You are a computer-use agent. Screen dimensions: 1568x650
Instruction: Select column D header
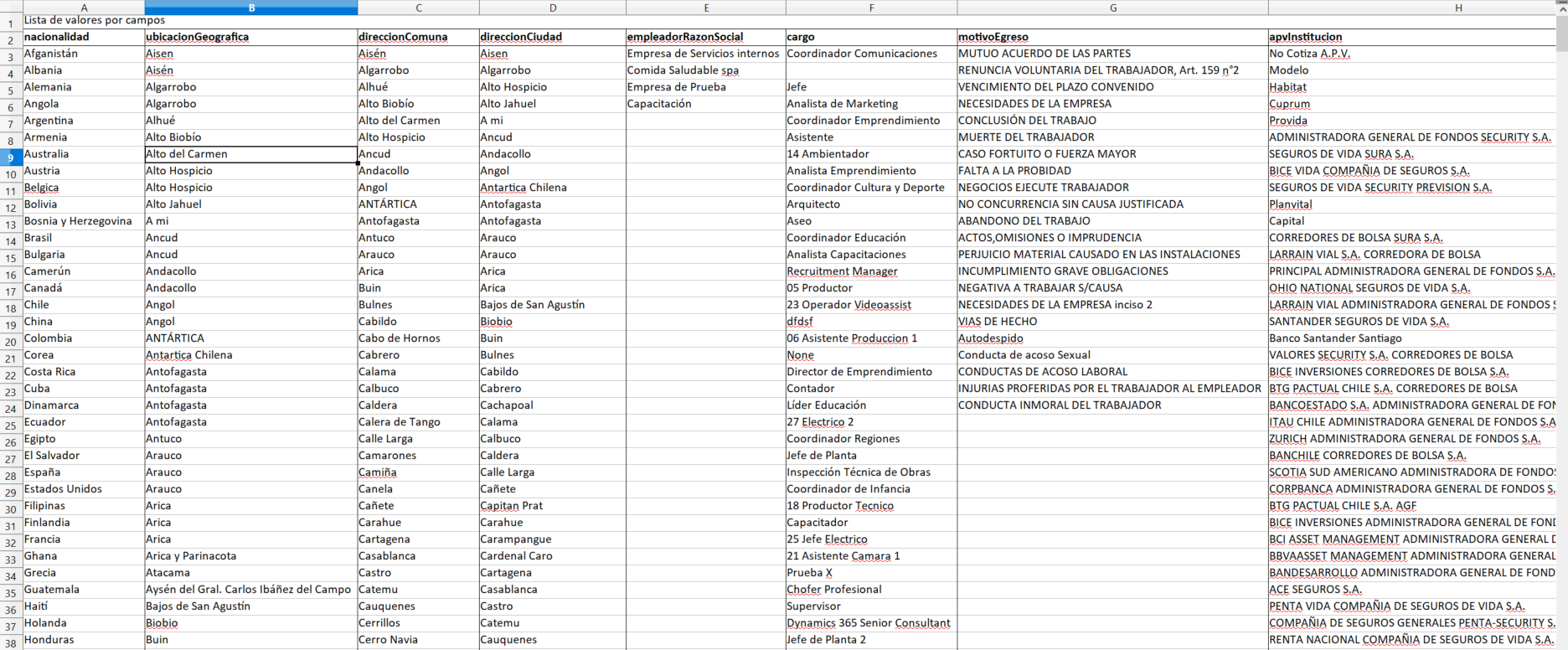[x=553, y=8]
